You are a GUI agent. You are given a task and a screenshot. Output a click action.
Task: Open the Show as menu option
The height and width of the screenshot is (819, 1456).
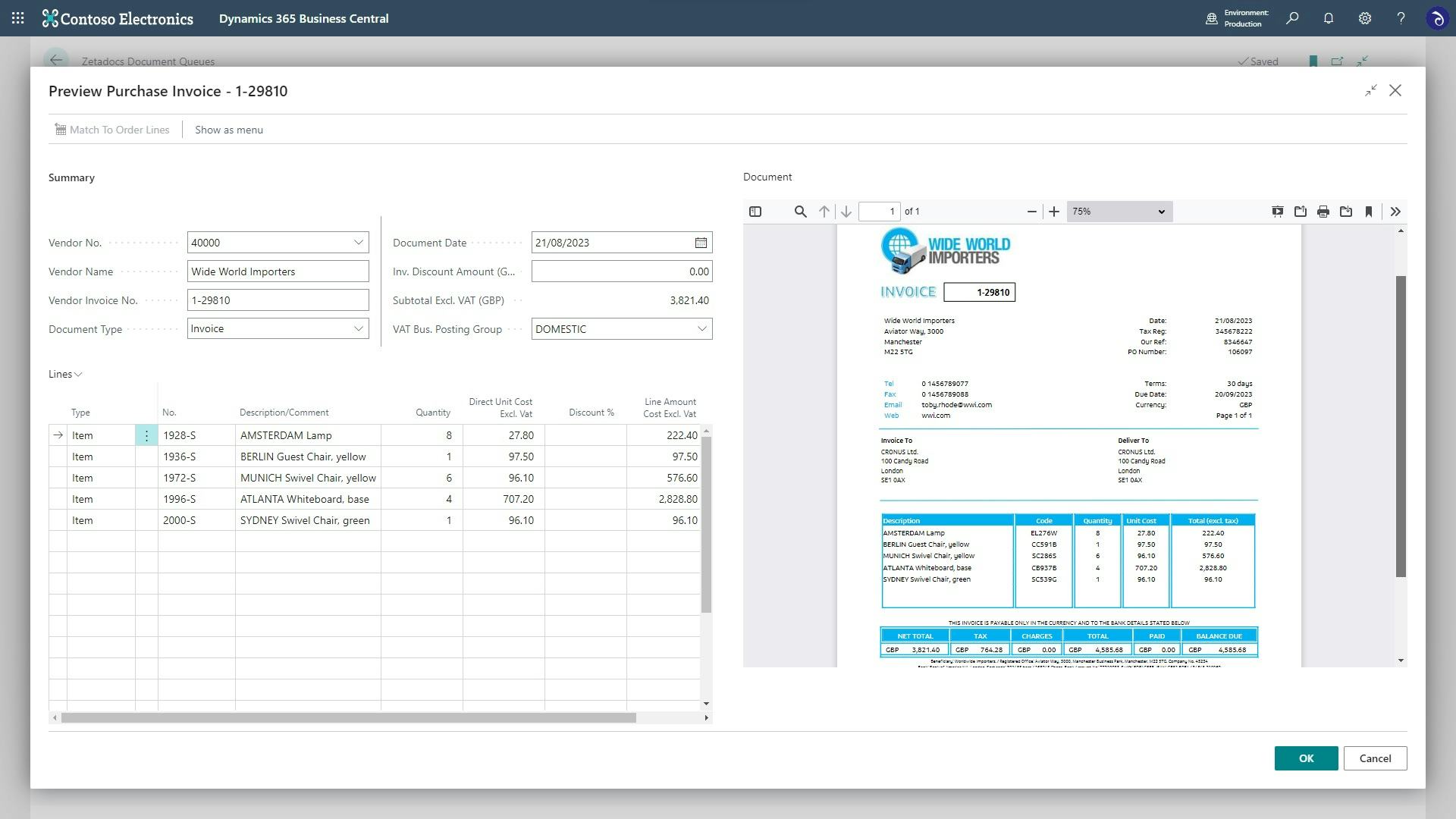(x=228, y=130)
